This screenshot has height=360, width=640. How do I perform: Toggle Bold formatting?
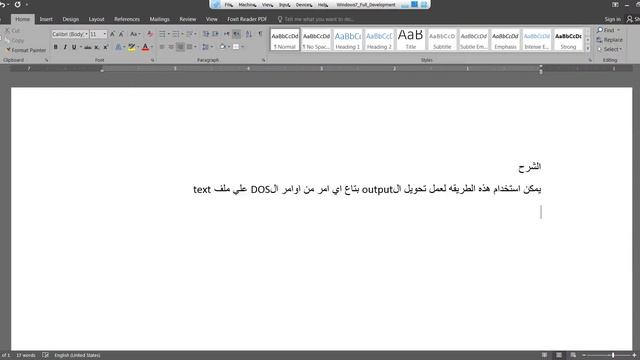click(x=56, y=47)
